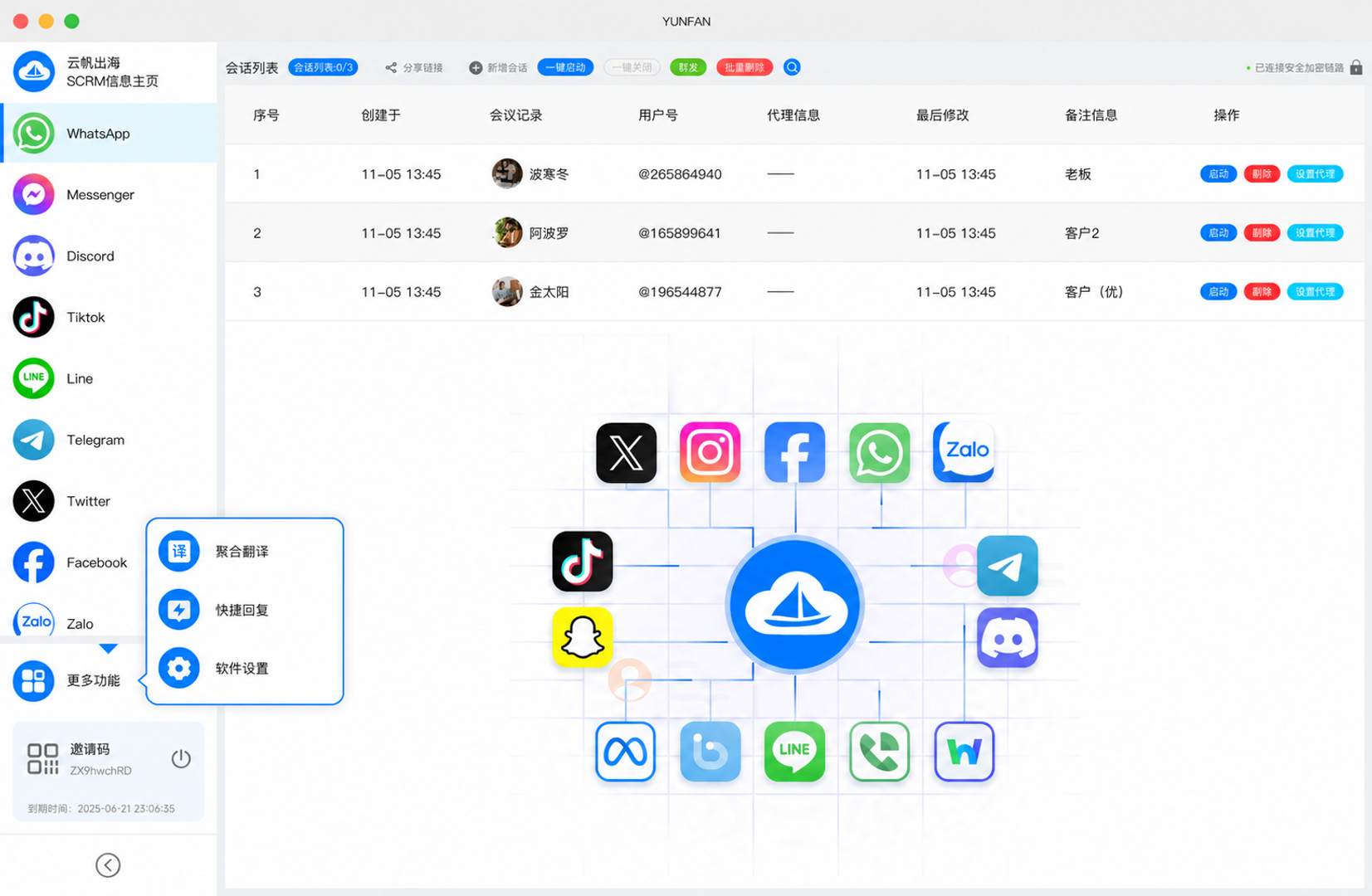The height and width of the screenshot is (896, 1372).
Task: Select 快捷回复 in the popup menu
Action: pos(245,610)
